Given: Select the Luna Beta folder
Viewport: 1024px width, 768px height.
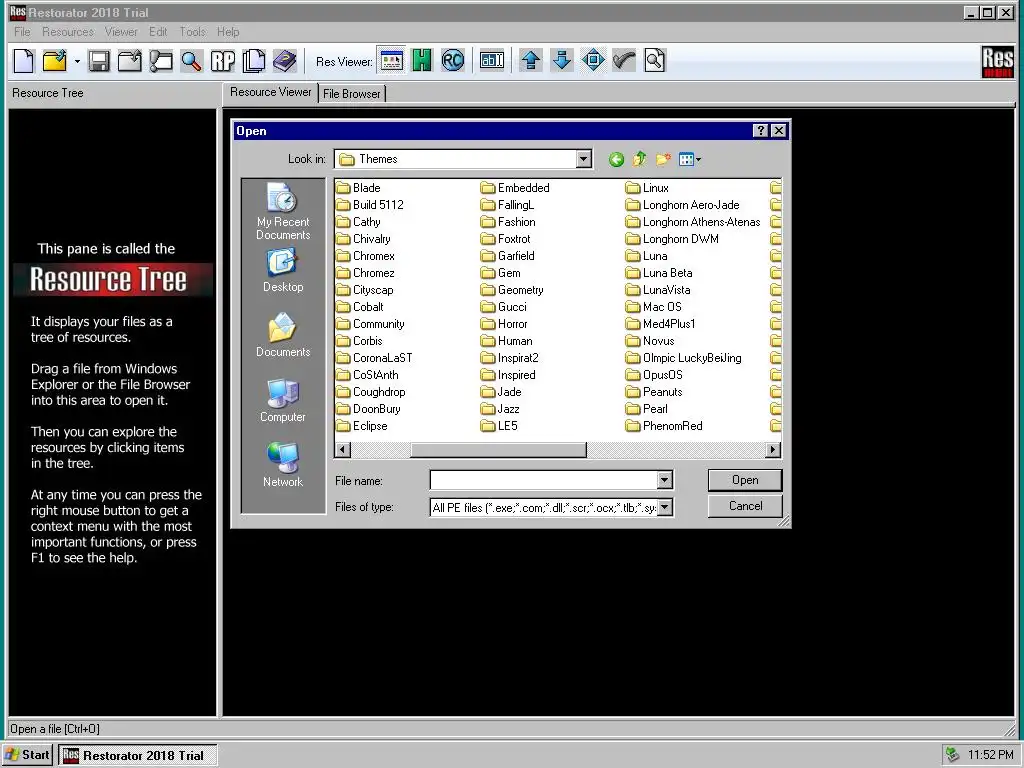Looking at the screenshot, I should click(659, 273).
